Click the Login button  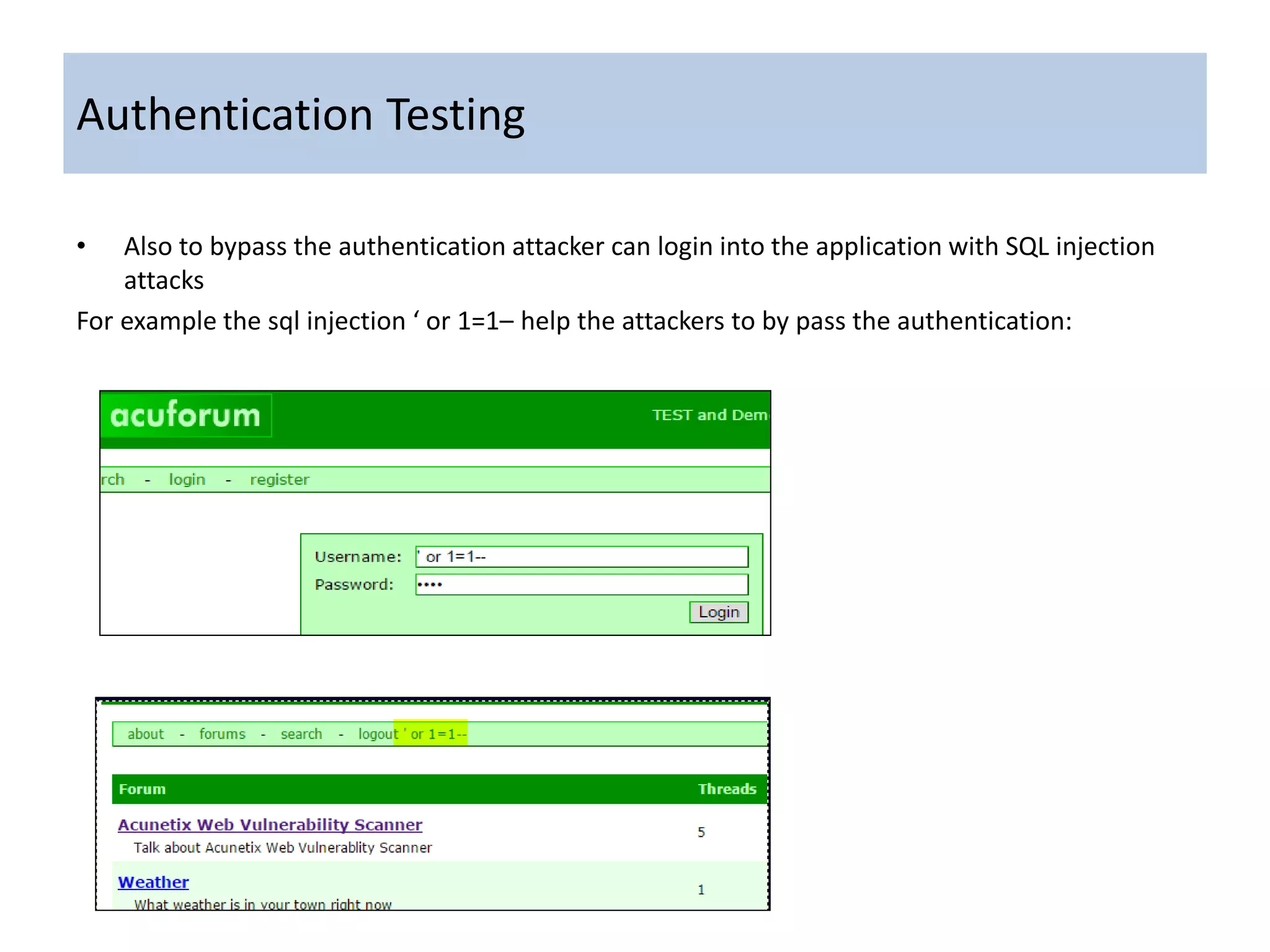719,612
